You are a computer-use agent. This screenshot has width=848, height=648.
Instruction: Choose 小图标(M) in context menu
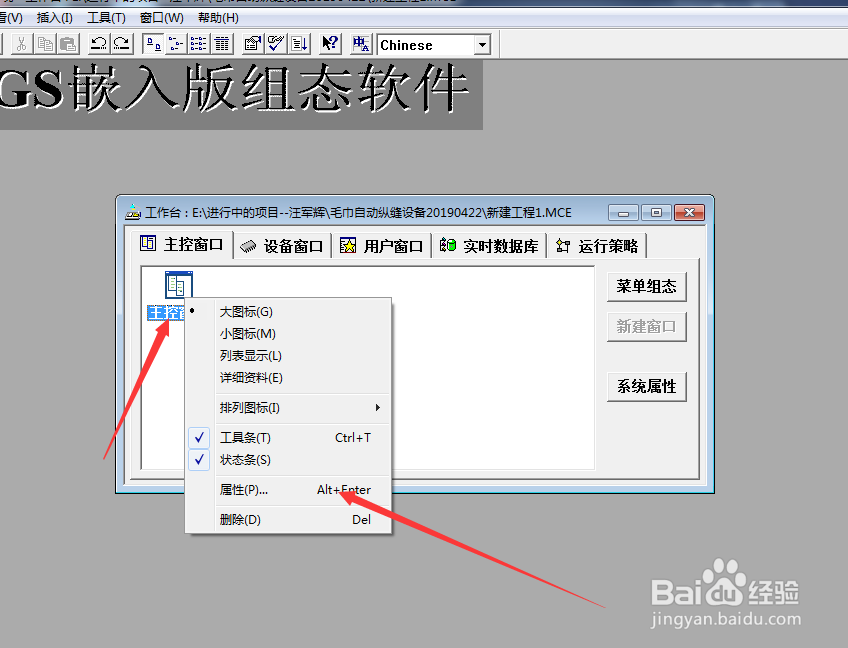click(x=288, y=334)
